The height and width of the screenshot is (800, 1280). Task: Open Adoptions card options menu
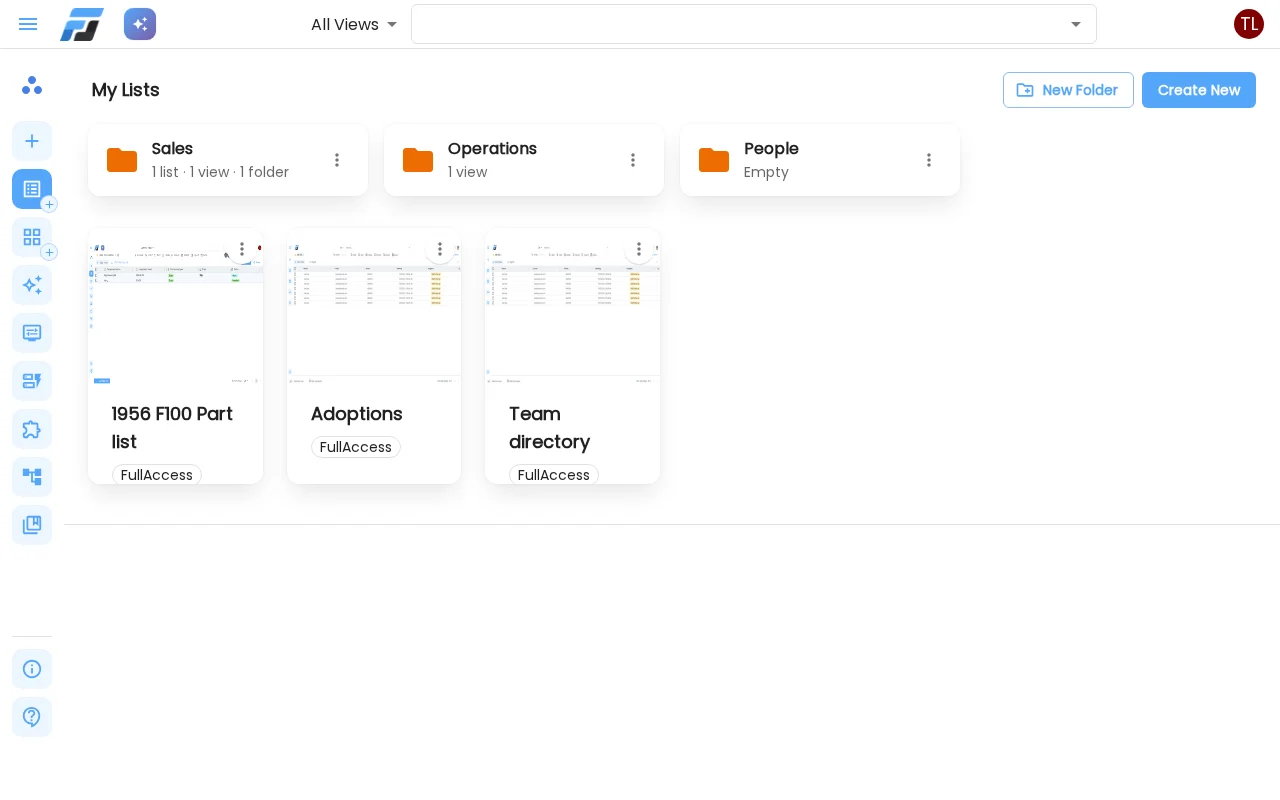pos(440,249)
